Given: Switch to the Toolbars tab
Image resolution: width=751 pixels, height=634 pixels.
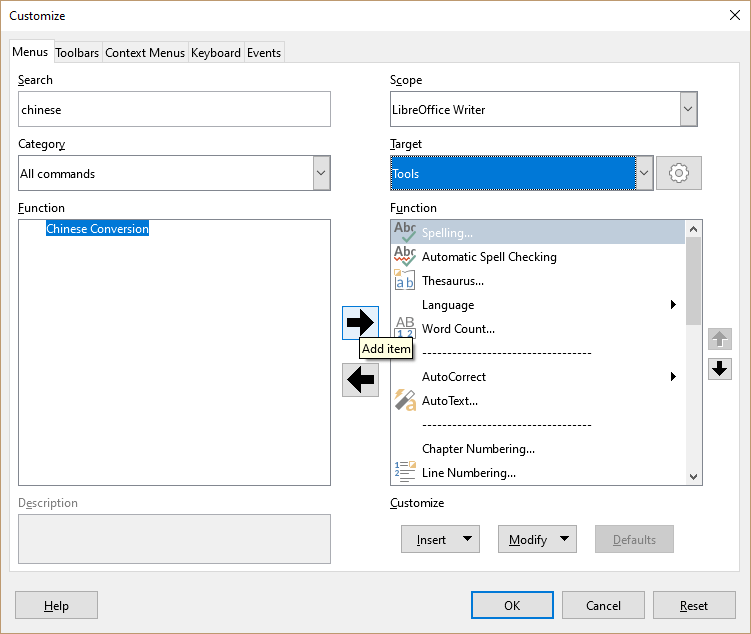Looking at the screenshot, I should (x=77, y=53).
